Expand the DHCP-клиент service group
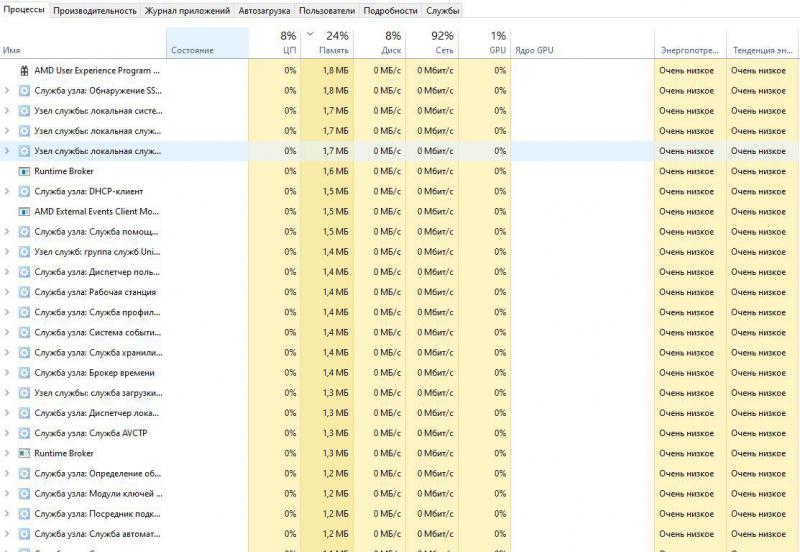Screen dimensions: 800x552 tap(8, 191)
